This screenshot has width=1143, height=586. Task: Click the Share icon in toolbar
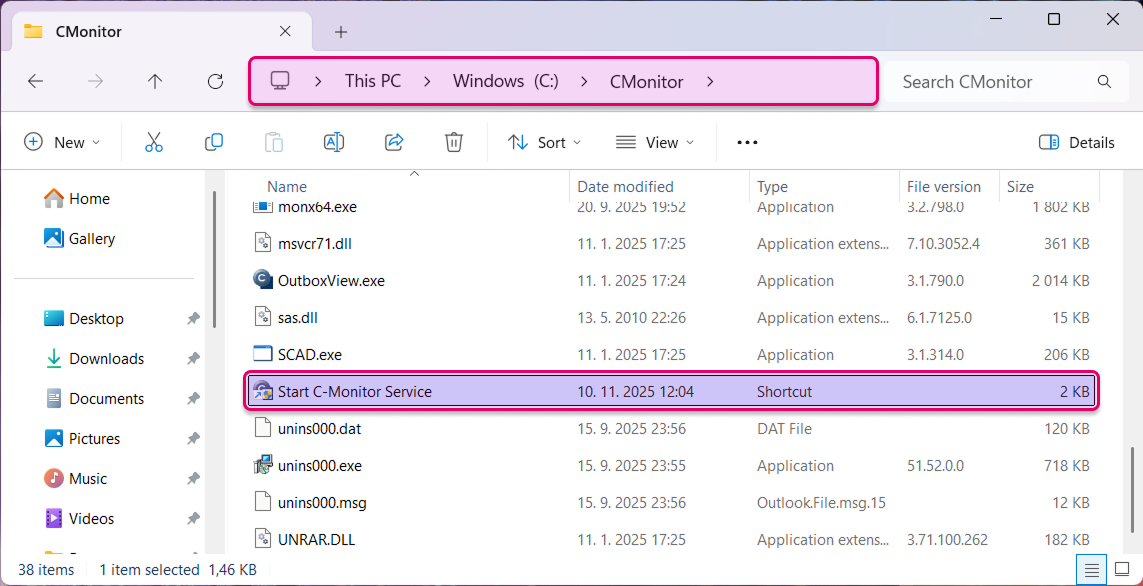point(394,142)
